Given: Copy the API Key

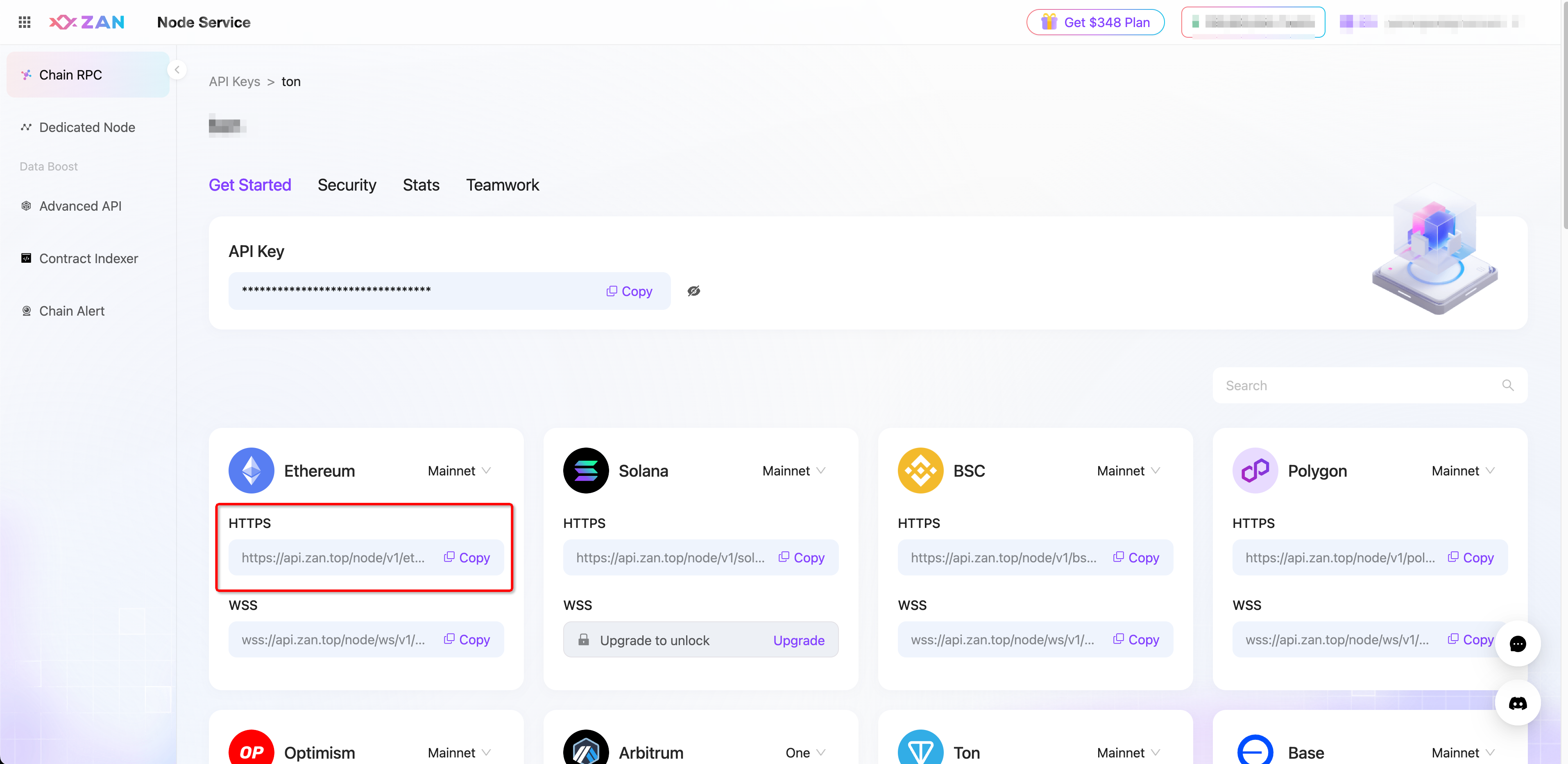Looking at the screenshot, I should pyautogui.click(x=630, y=291).
